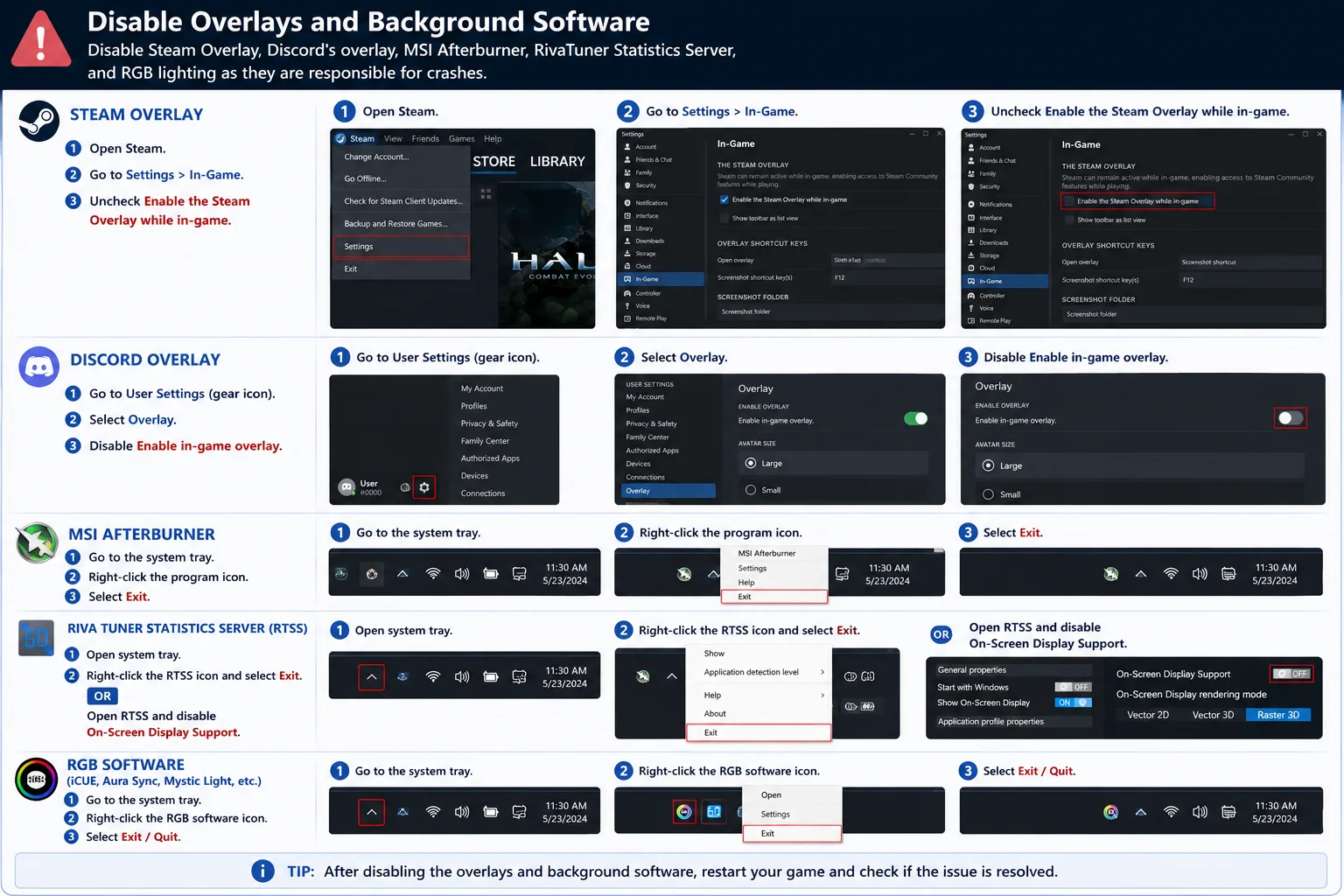Click highlighted Afterburner icon in MSI step 1 tray
This screenshot has height=896, width=1344.
[372, 574]
